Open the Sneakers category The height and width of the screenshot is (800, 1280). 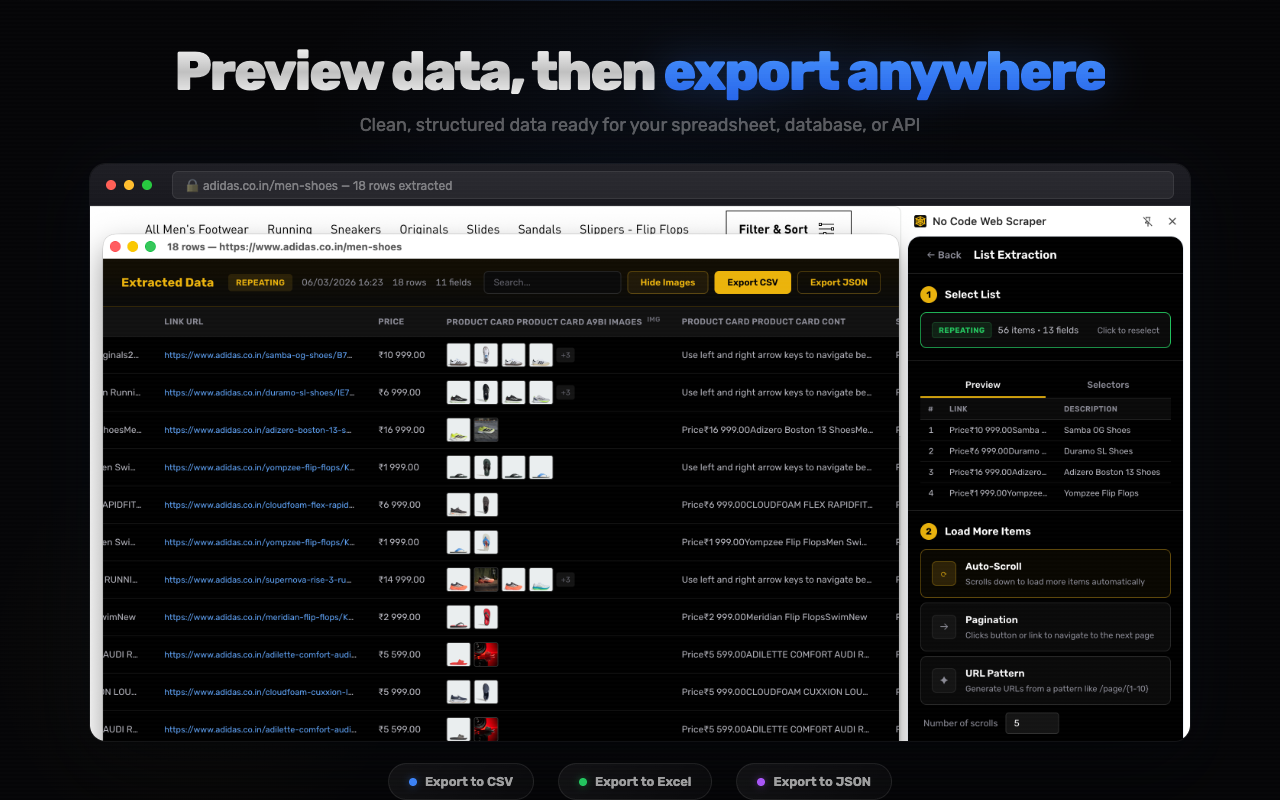tap(356, 229)
